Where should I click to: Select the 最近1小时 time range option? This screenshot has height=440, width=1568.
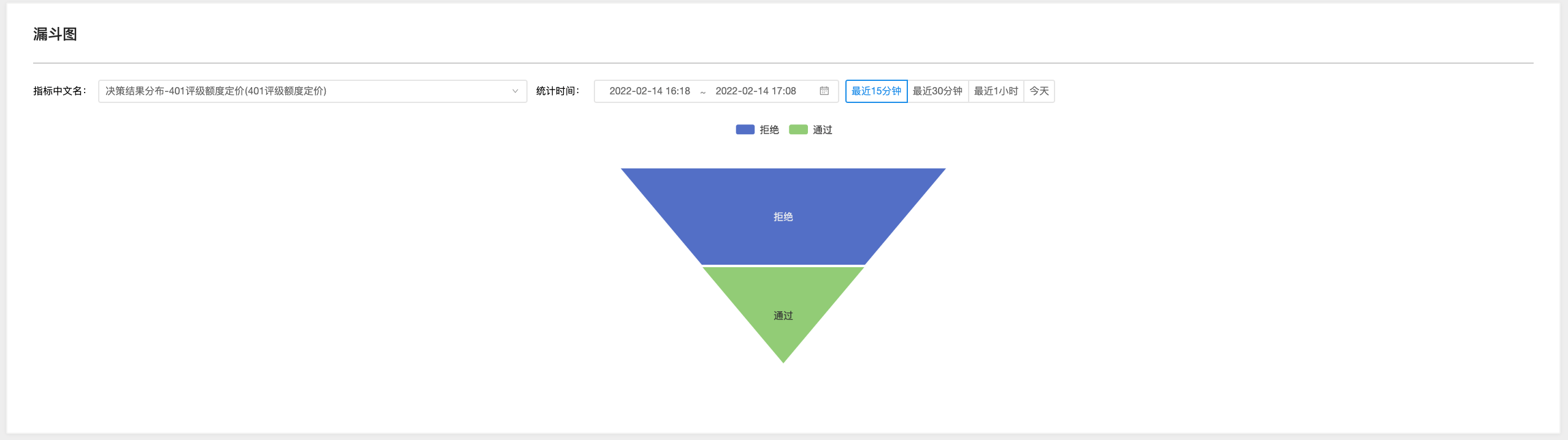pos(996,91)
